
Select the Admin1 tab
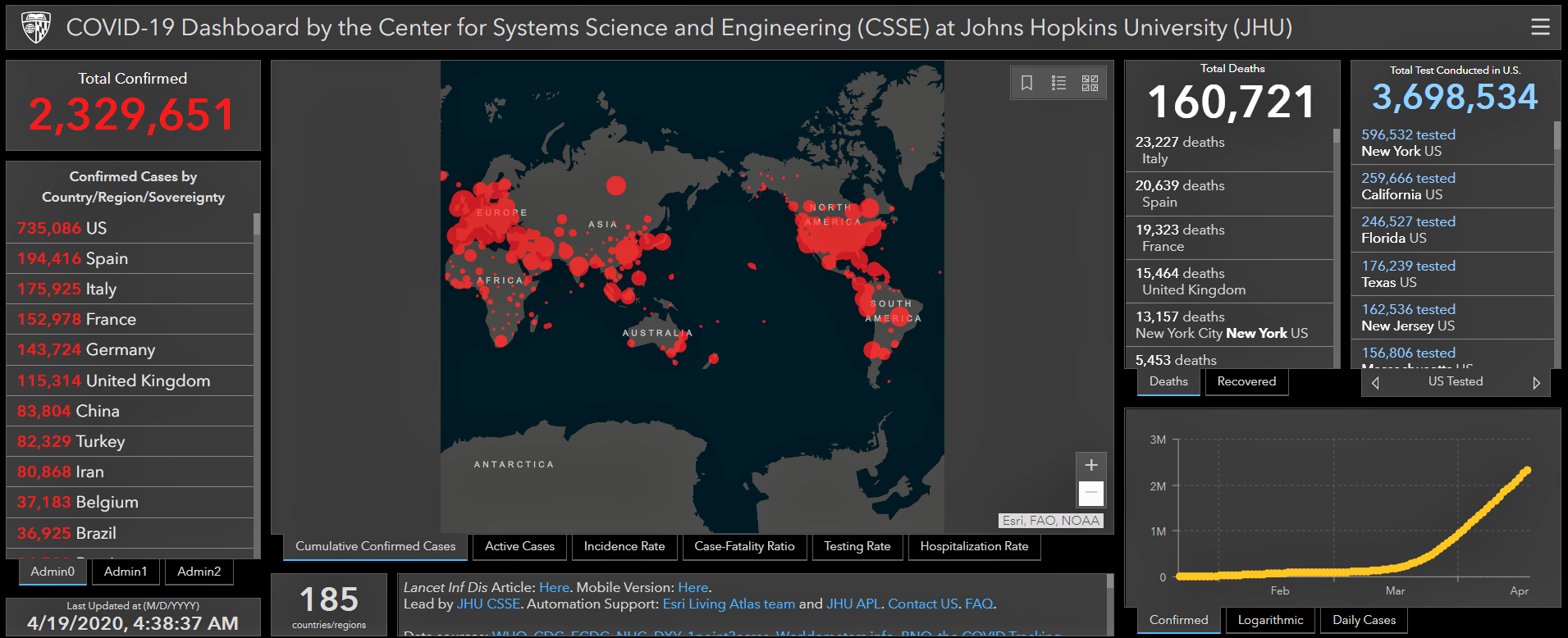pyautogui.click(x=126, y=572)
